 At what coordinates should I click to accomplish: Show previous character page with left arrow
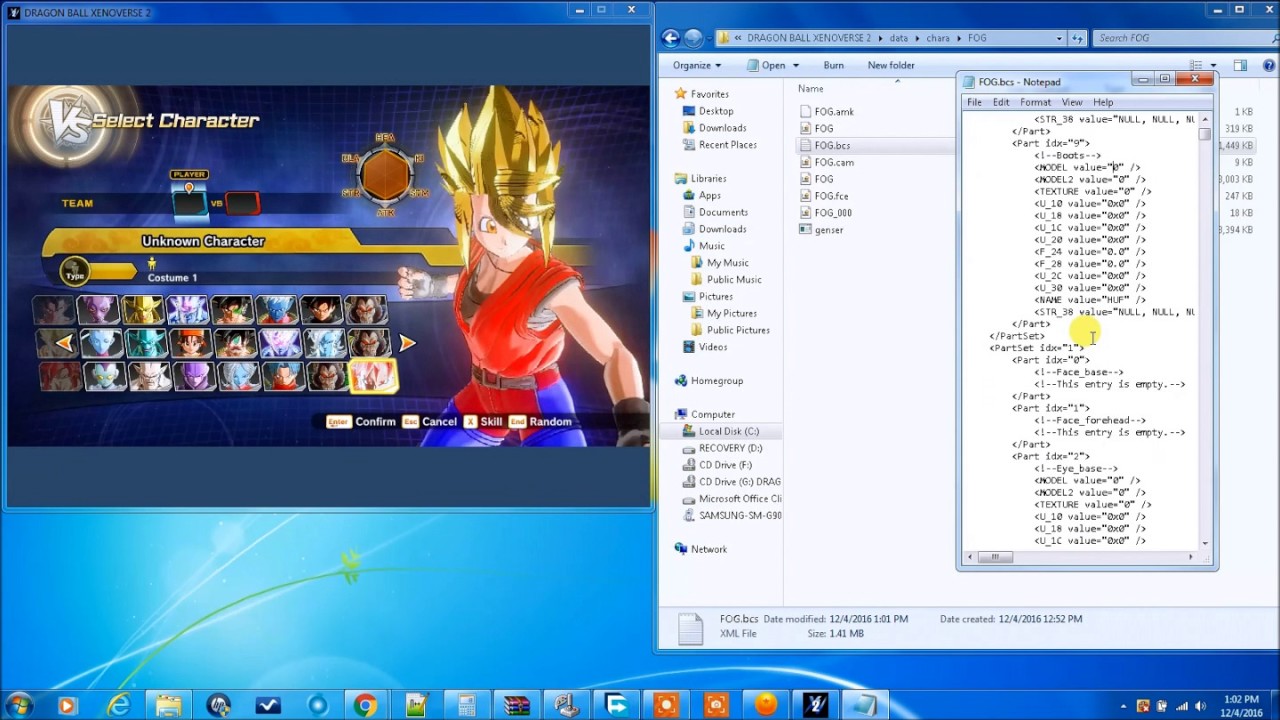pos(64,343)
